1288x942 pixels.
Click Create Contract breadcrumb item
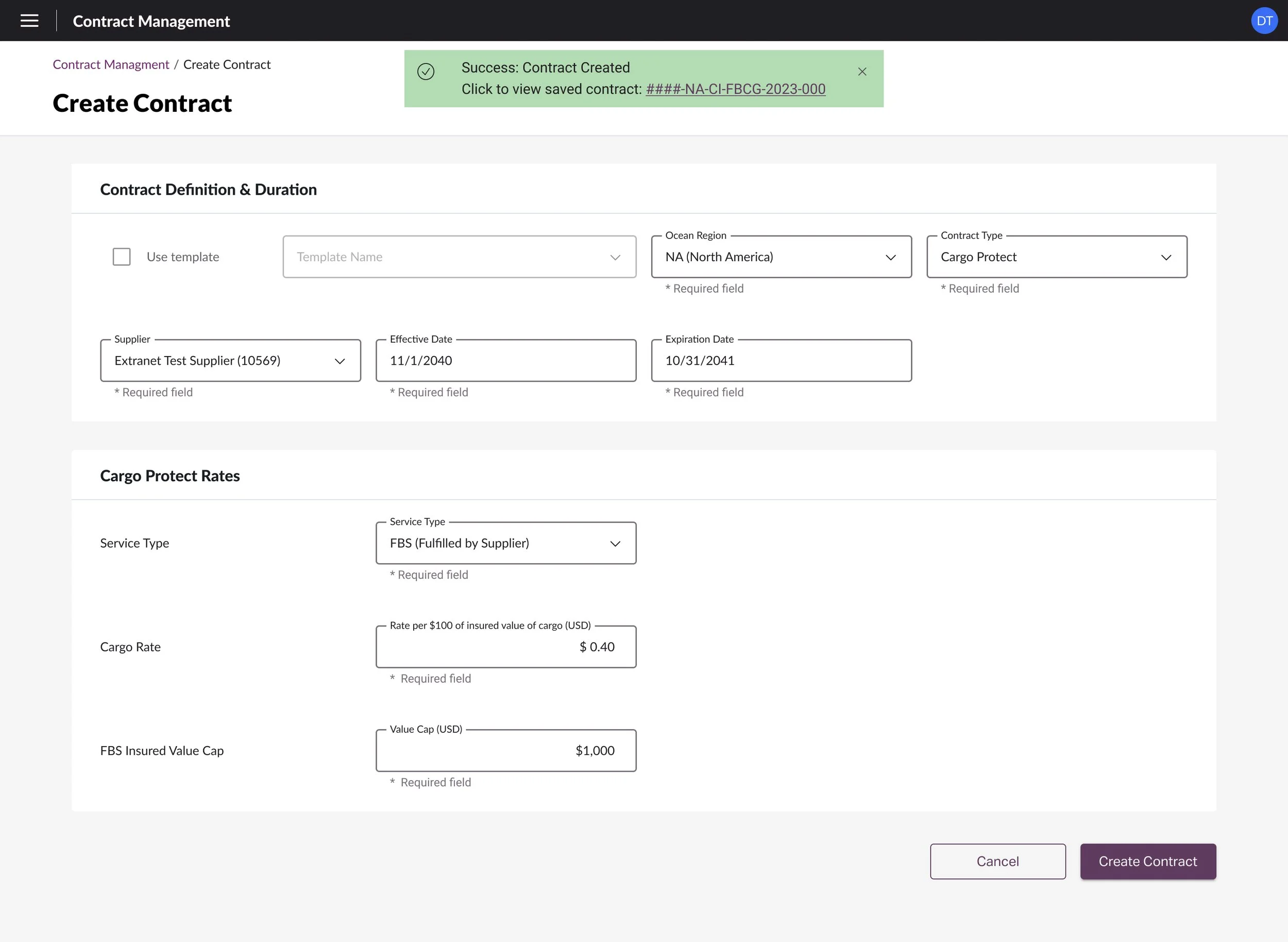[x=227, y=65]
